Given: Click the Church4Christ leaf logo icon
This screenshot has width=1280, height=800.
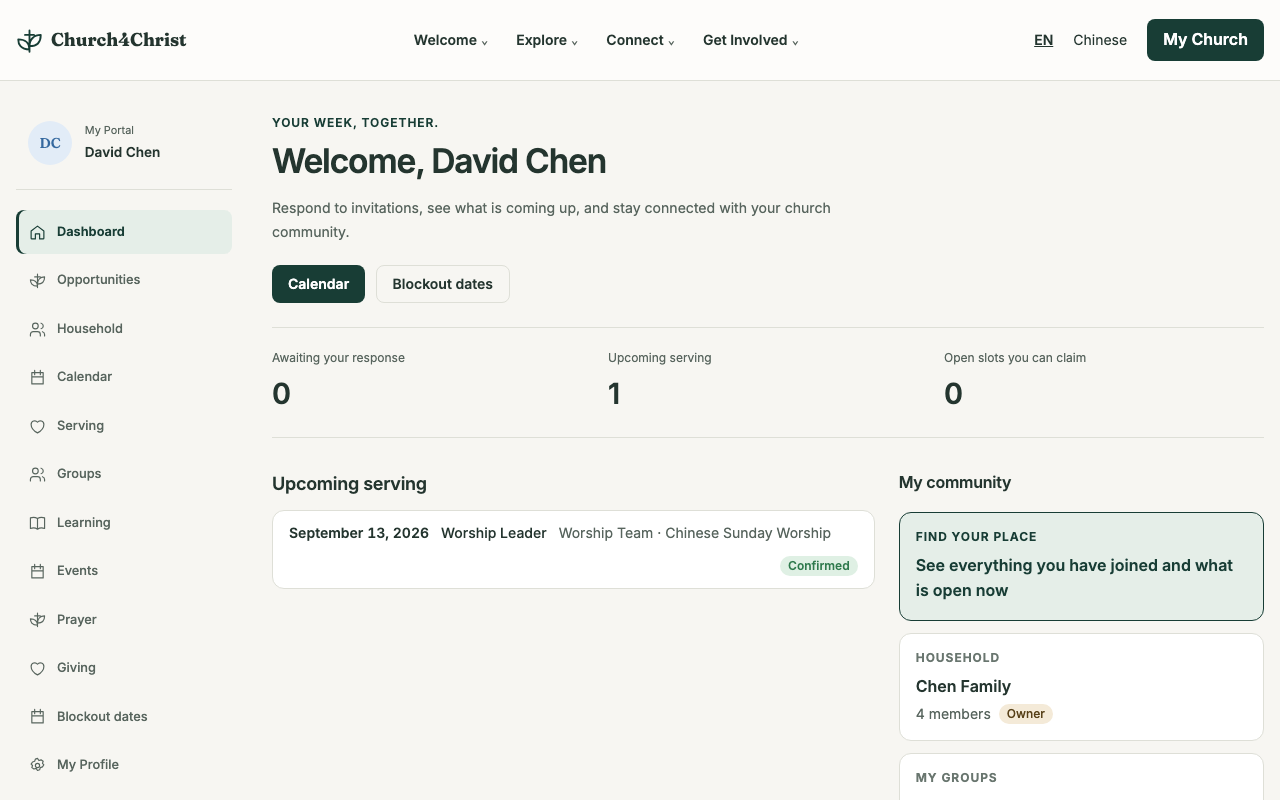Looking at the screenshot, I should point(29,40).
